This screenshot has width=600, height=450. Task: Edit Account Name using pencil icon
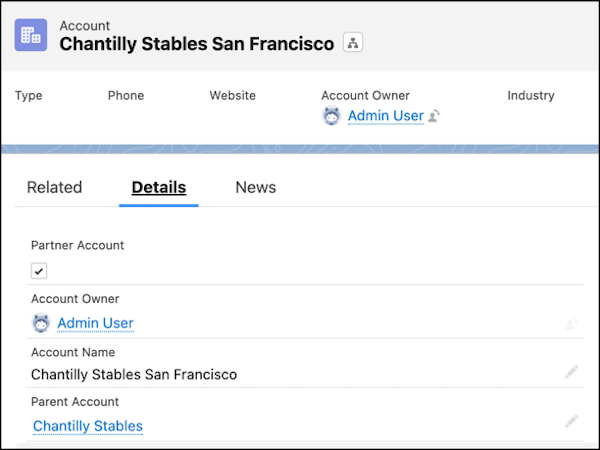(x=571, y=372)
